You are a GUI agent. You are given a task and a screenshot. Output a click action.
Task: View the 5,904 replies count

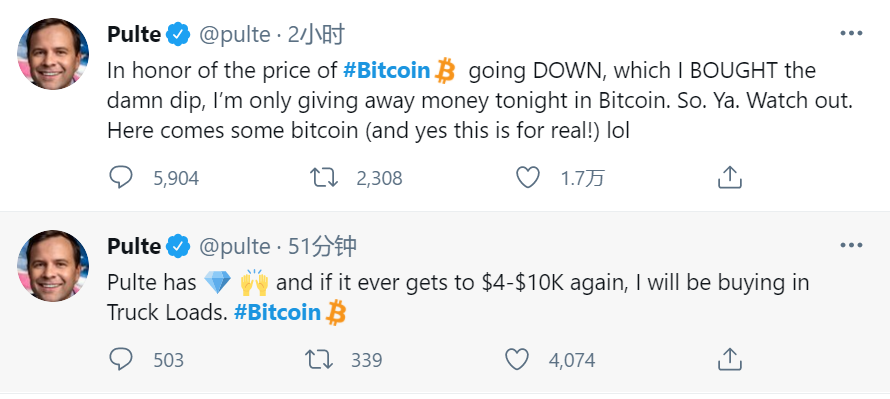tap(176, 179)
